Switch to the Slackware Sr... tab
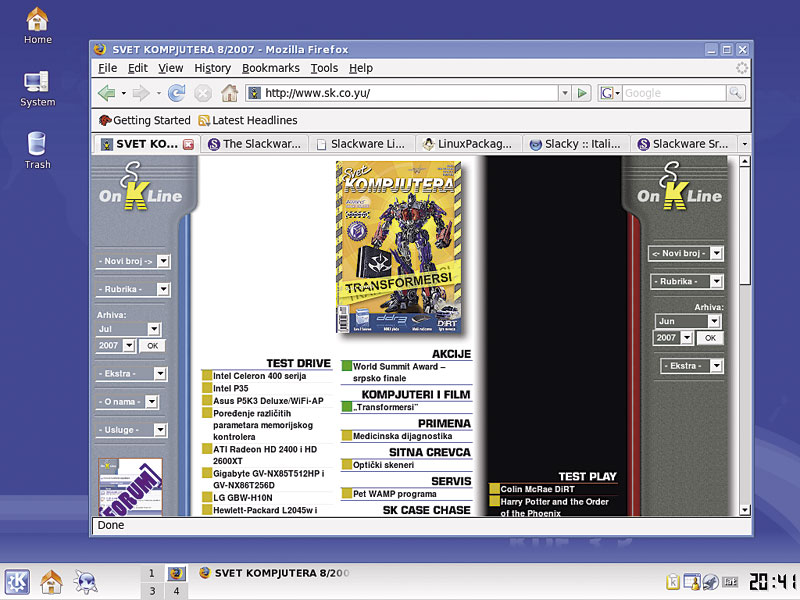This screenshot has height=600, width=800. [x=684, y=144]
